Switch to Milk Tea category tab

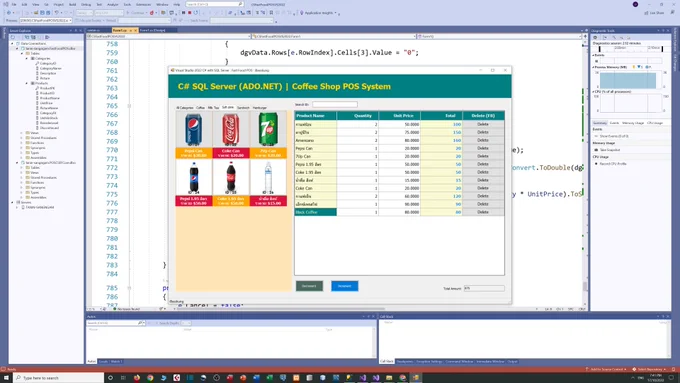(213, 108)
